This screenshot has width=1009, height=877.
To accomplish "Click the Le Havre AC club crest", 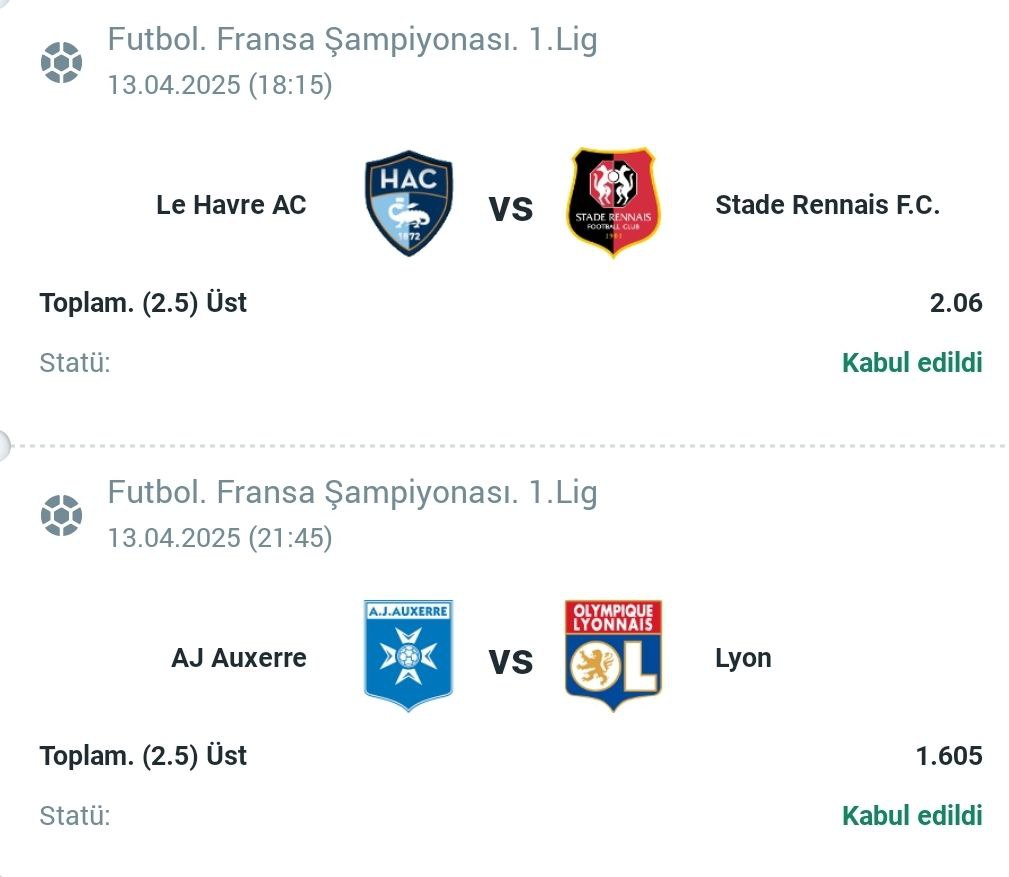I will [x=409, y=203].
